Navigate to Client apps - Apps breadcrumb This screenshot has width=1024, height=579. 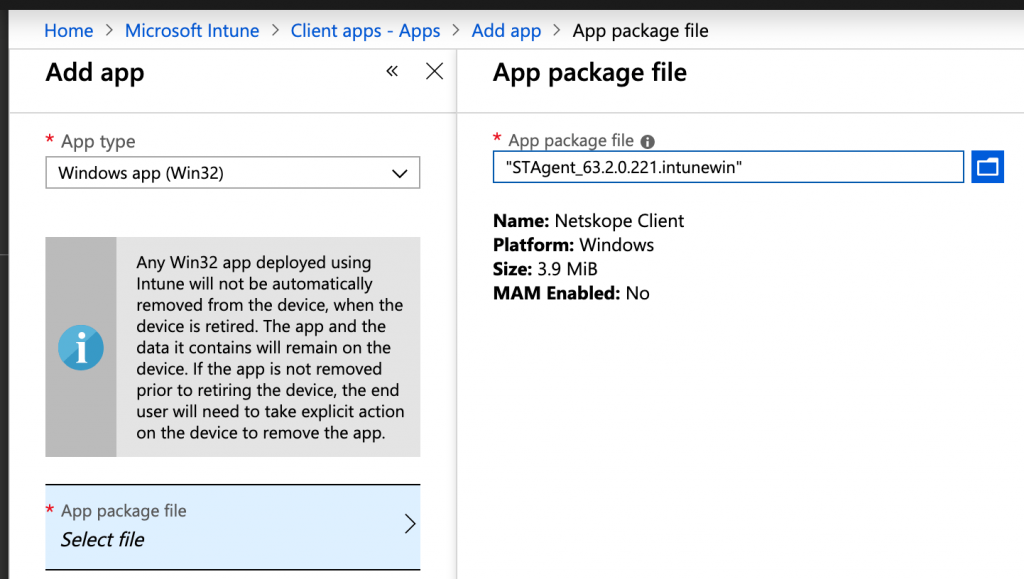pos(365,31)
